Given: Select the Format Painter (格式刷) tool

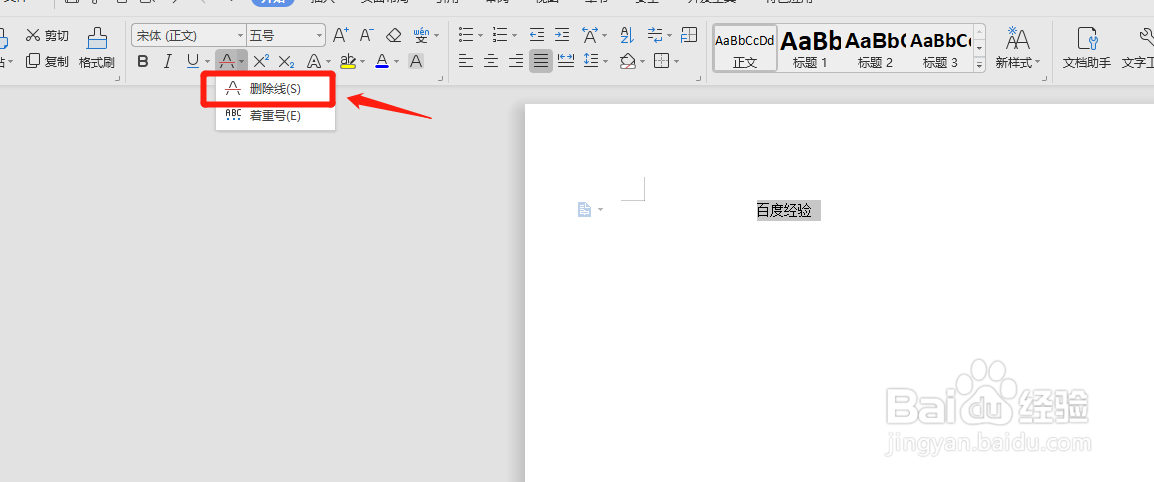Looking at the screenshot, I should click(x=96, y=49).
